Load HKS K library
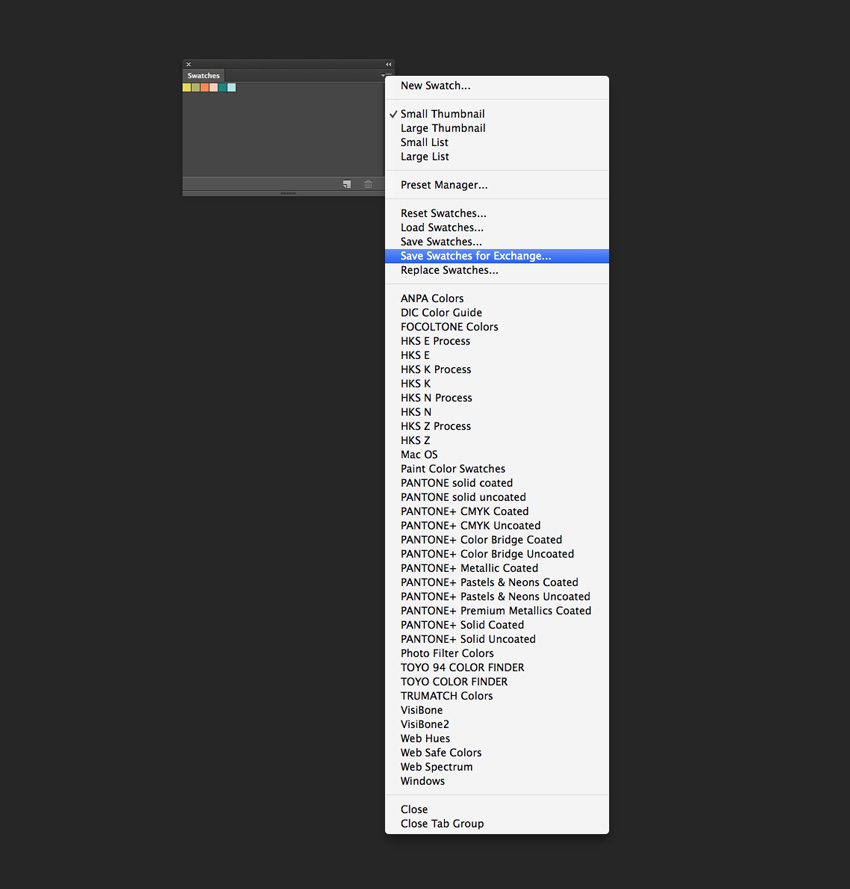 click(497, 383)
